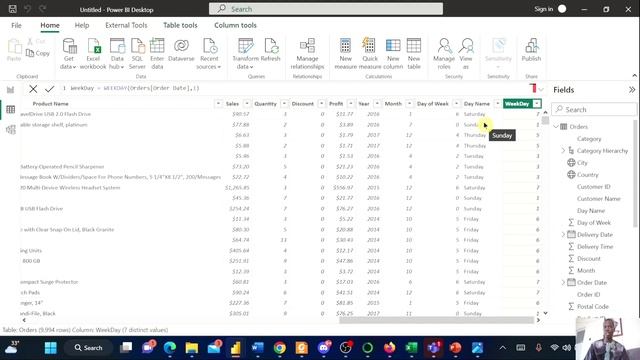
Task: Open Word from the taskbar
Action: [258, 348]
